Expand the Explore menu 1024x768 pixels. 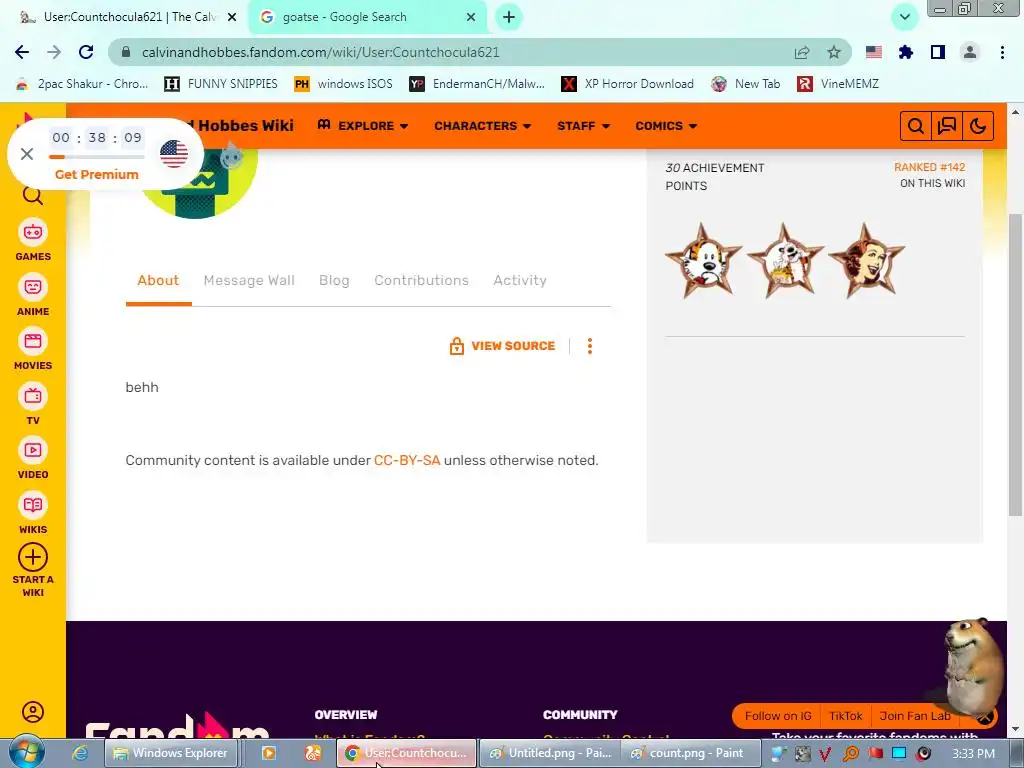(362, 126)
